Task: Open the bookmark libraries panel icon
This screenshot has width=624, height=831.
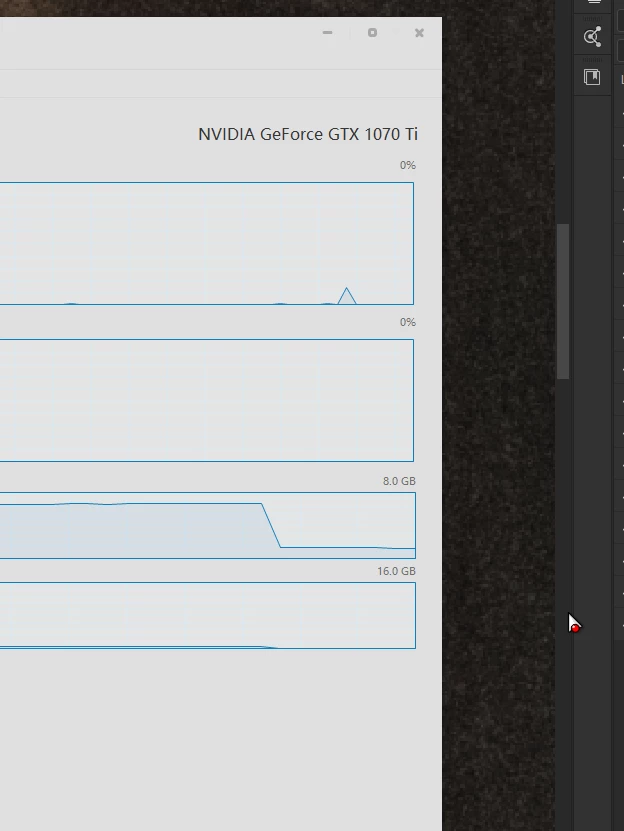Action: point(592,77)
